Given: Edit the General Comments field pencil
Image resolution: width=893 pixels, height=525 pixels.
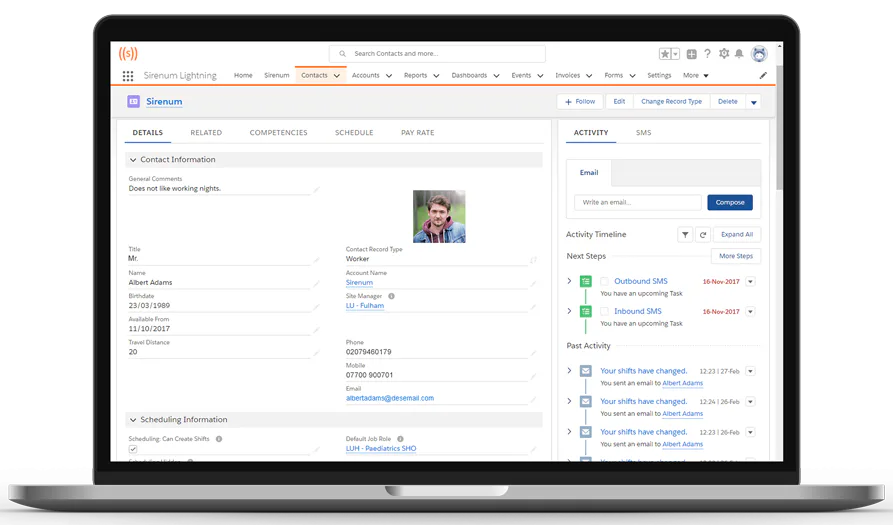Looking at the screenshot, I should click(316, 189).
